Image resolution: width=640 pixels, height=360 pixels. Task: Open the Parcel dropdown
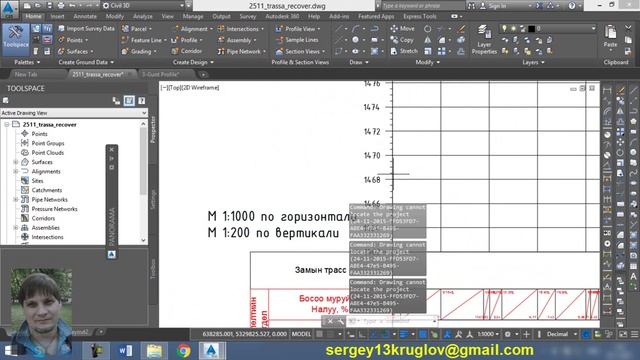pyautogui.click(x=137, y=29)
